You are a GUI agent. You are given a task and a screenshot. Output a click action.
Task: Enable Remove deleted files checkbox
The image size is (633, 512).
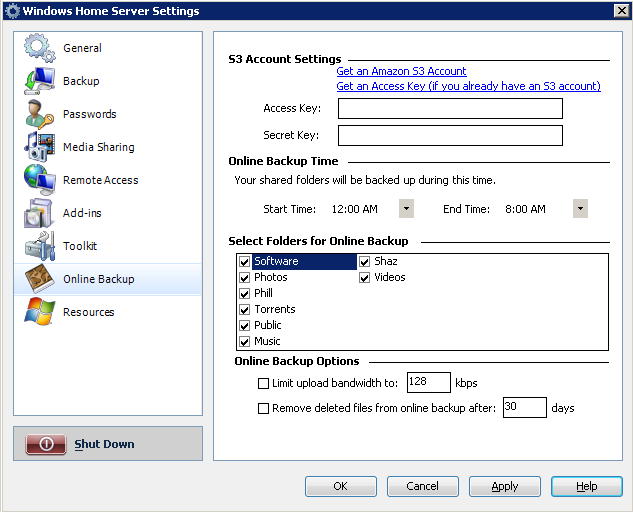click(263, 408)
